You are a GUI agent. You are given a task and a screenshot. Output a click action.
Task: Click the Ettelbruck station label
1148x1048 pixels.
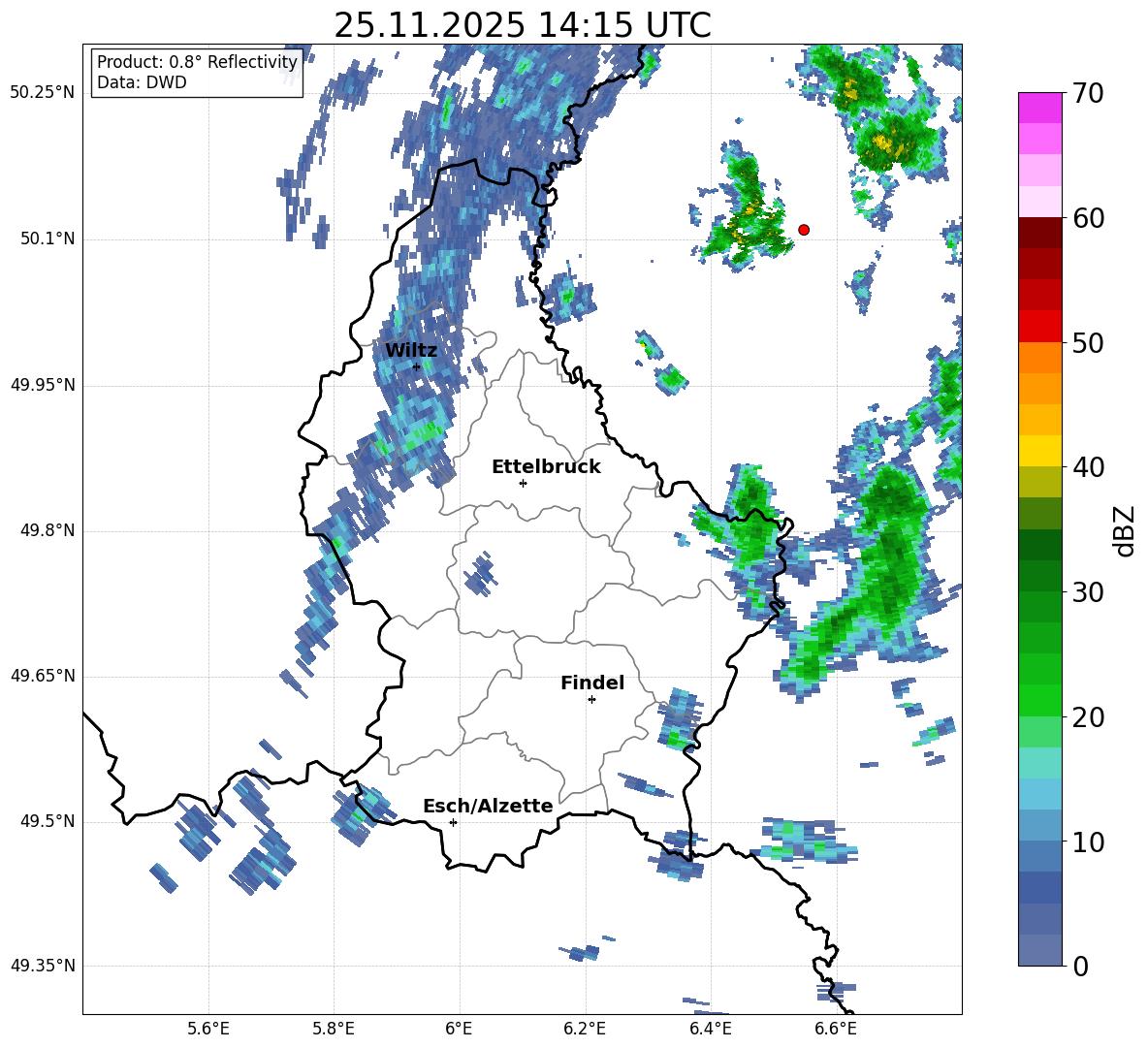pos(546,467)
